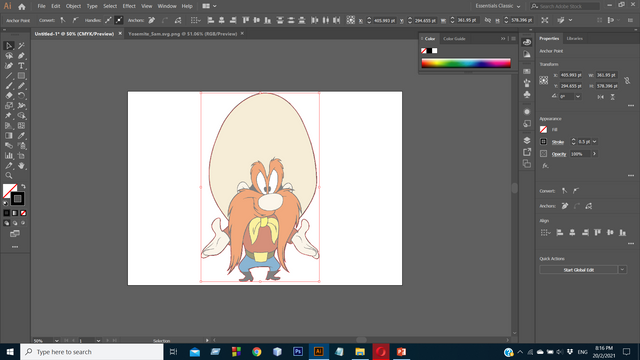Select the Gradient tool
This screenshot has height=360, width=640.
click(x=9, y=136)
